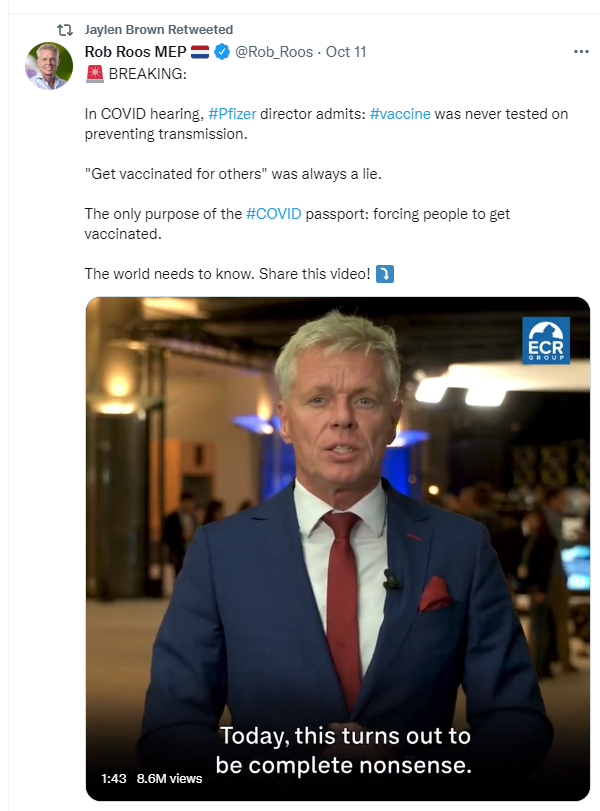Click the 1:43 video duration label

pyautogui.click(x=113, y=778)
